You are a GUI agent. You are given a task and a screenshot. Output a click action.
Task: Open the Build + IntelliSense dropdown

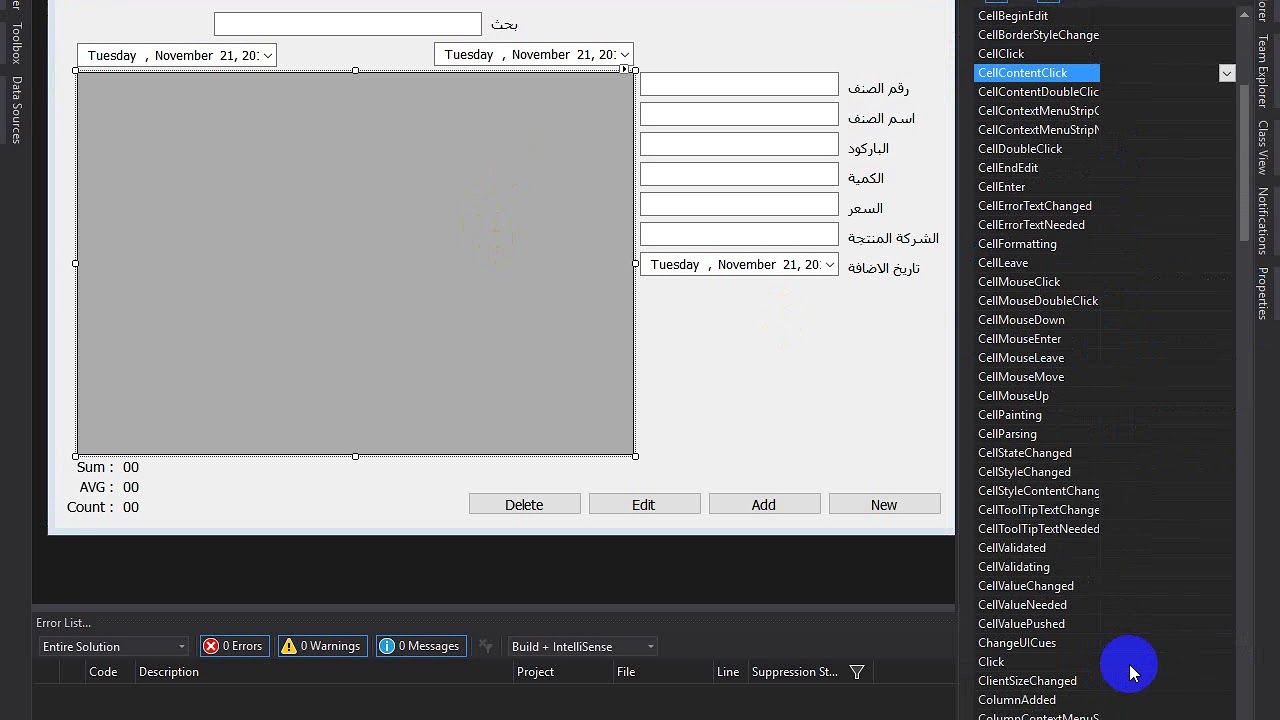click(582, 646)
